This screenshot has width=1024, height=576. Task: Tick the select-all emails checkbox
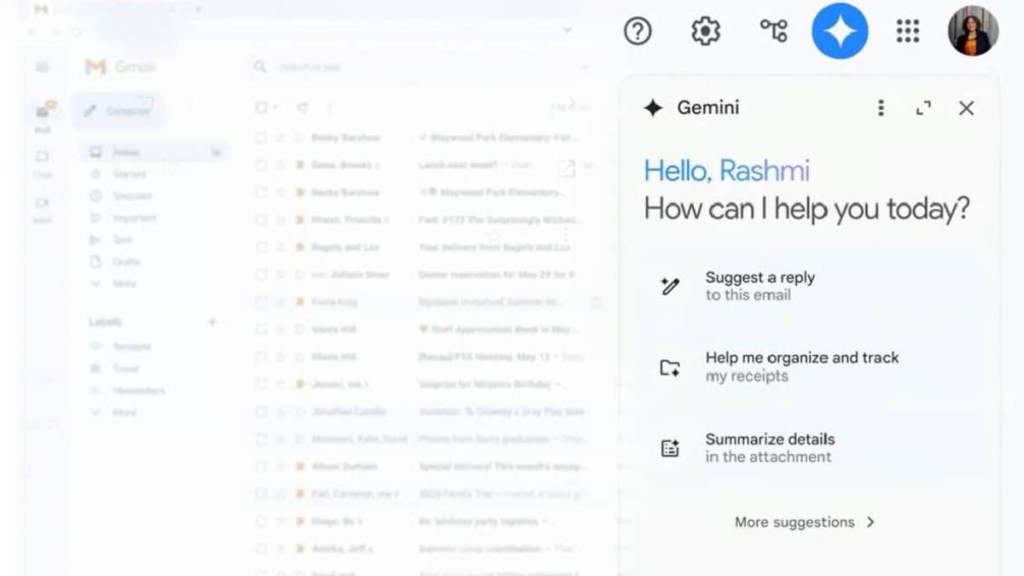[x=261, y=107]
